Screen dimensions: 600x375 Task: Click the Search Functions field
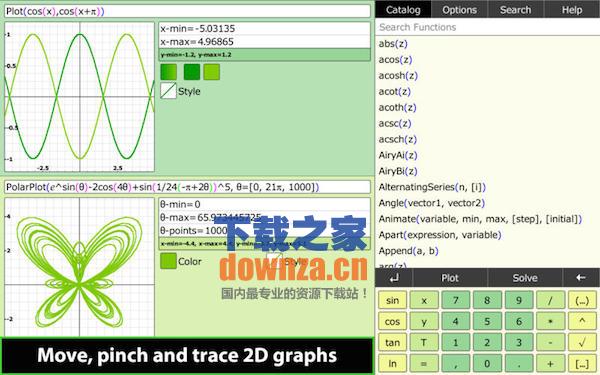pyautogui.click(x=488, y=27)
